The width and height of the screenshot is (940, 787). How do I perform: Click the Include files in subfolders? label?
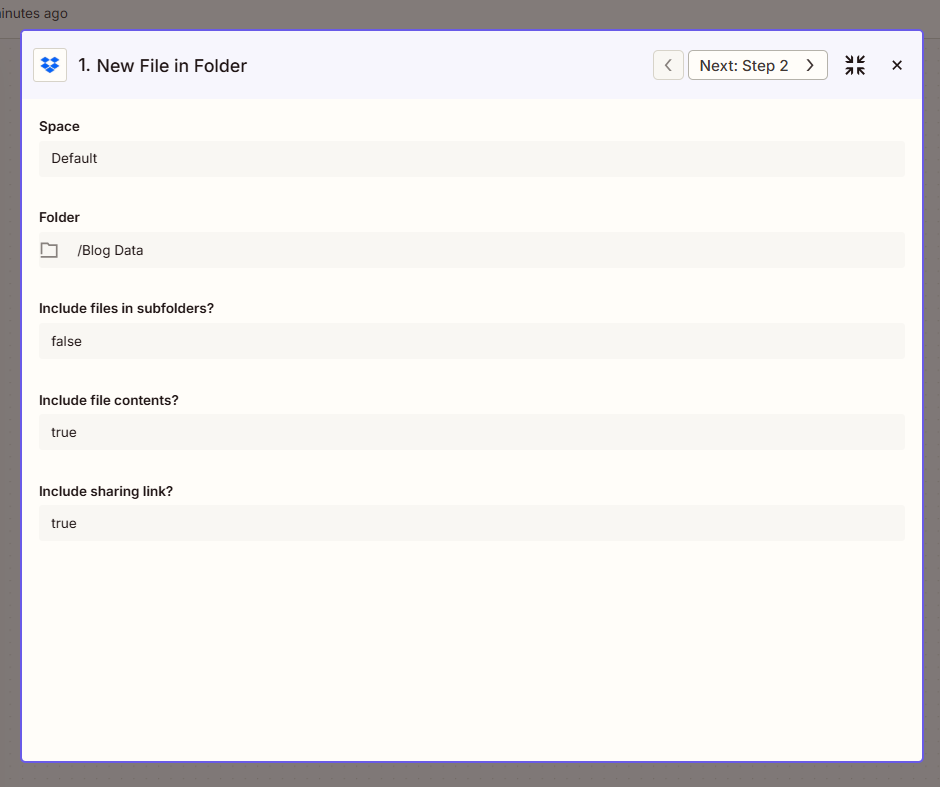click(x=126, y=308)
